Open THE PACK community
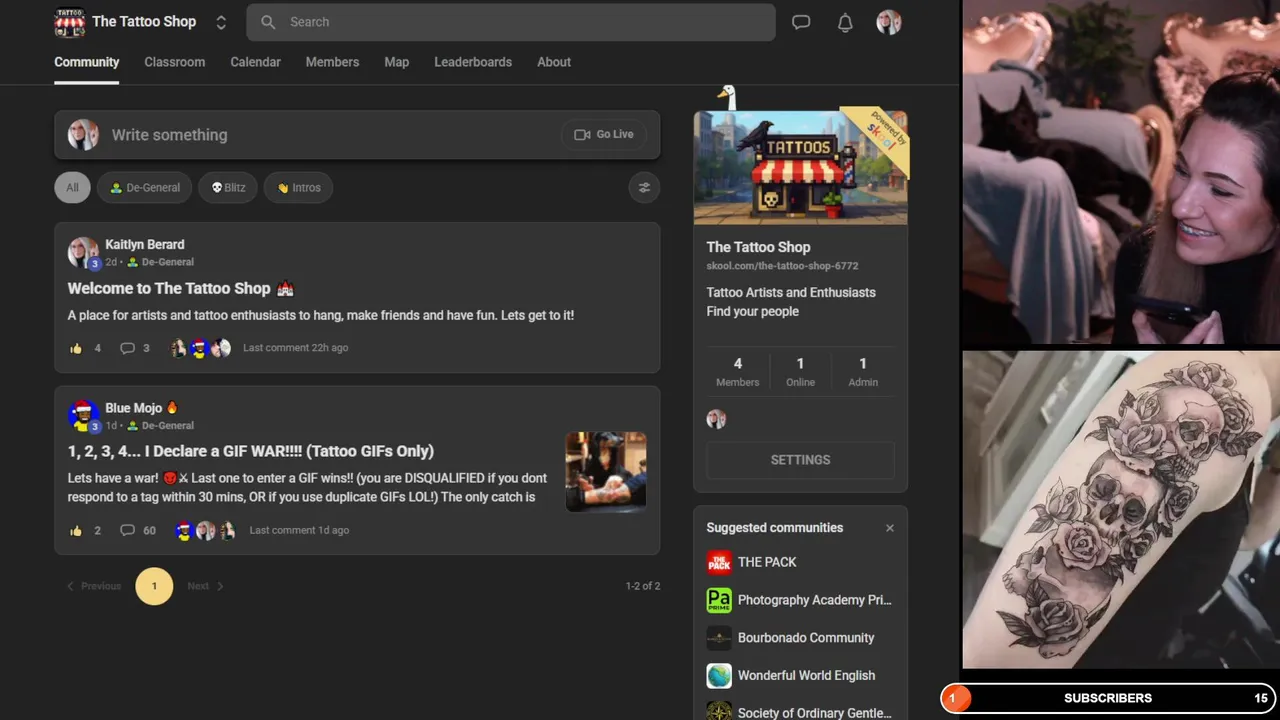This screenshot has height=720, width=1280. click(x=767, y=562)
